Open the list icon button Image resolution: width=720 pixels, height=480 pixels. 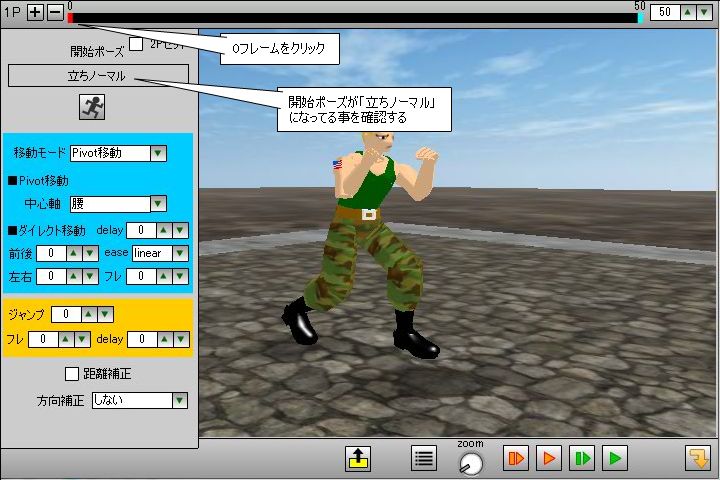pos(424,458)
